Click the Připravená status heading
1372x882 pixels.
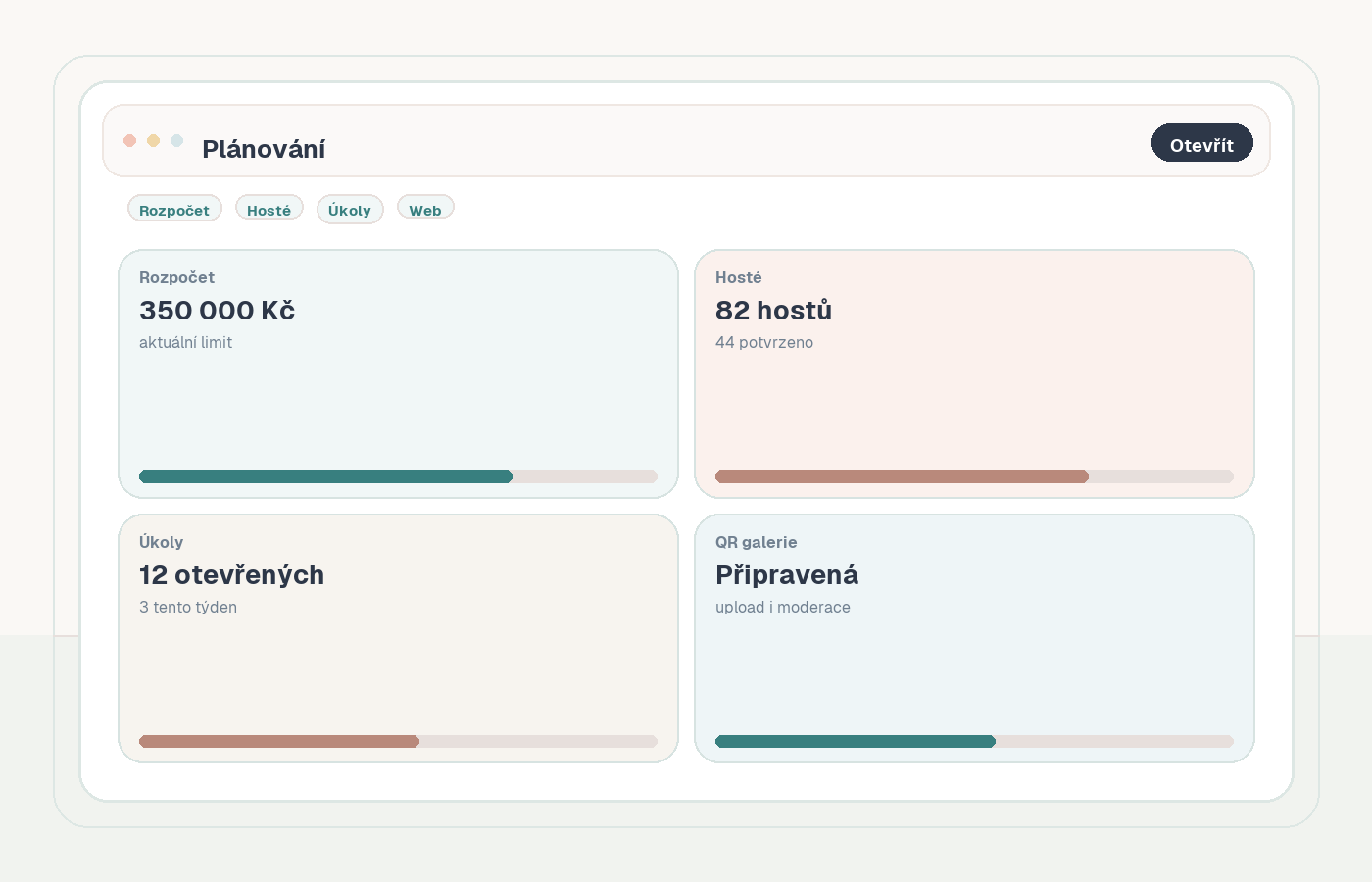(x=786, y=575)
